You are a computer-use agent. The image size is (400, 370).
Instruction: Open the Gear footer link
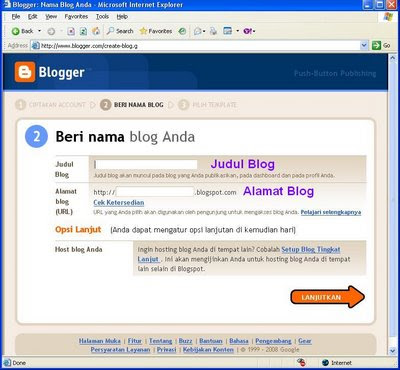[305, 341]
